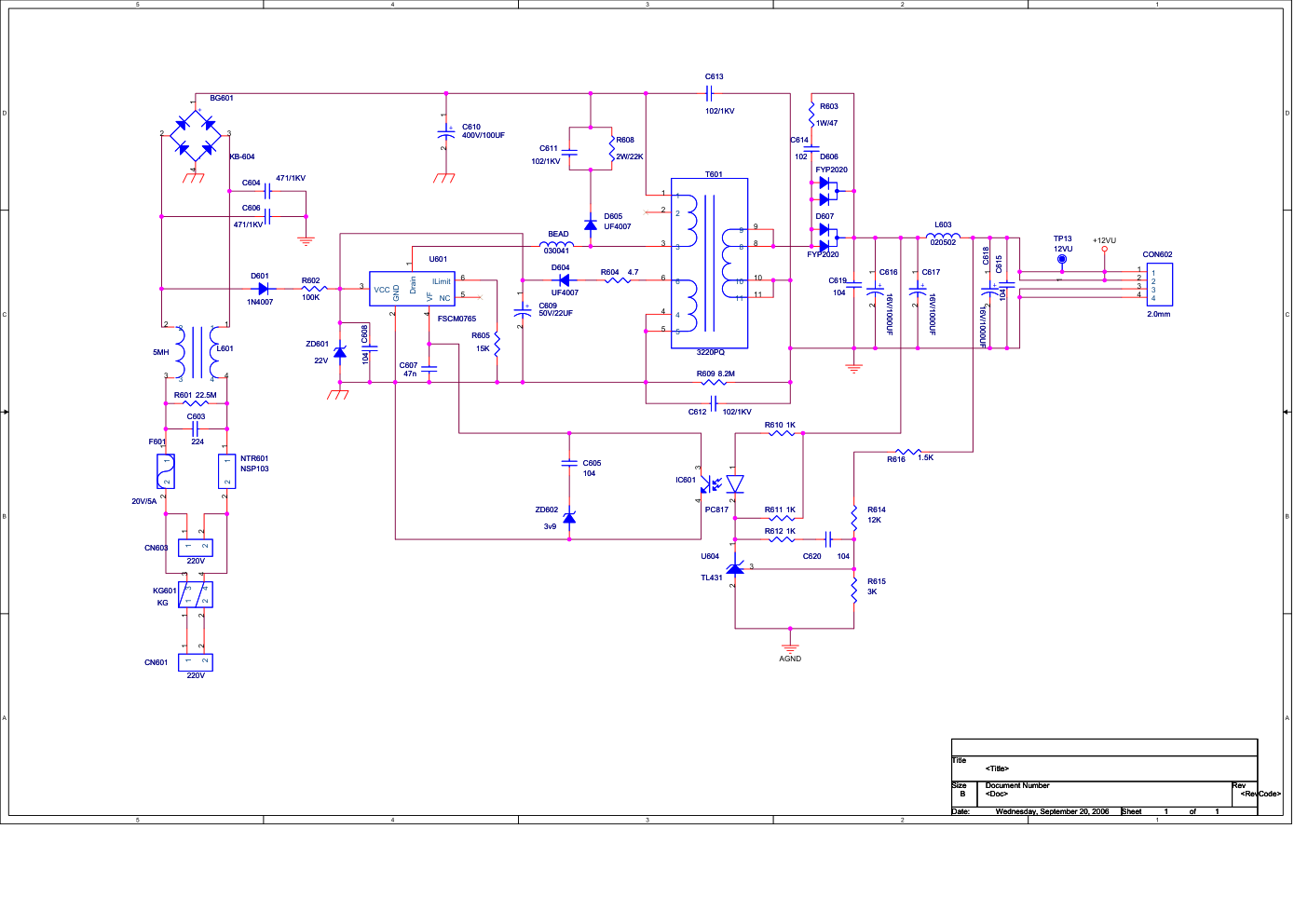
Task: Select the R604 4.7 resistor symbol
Action: 617,279
